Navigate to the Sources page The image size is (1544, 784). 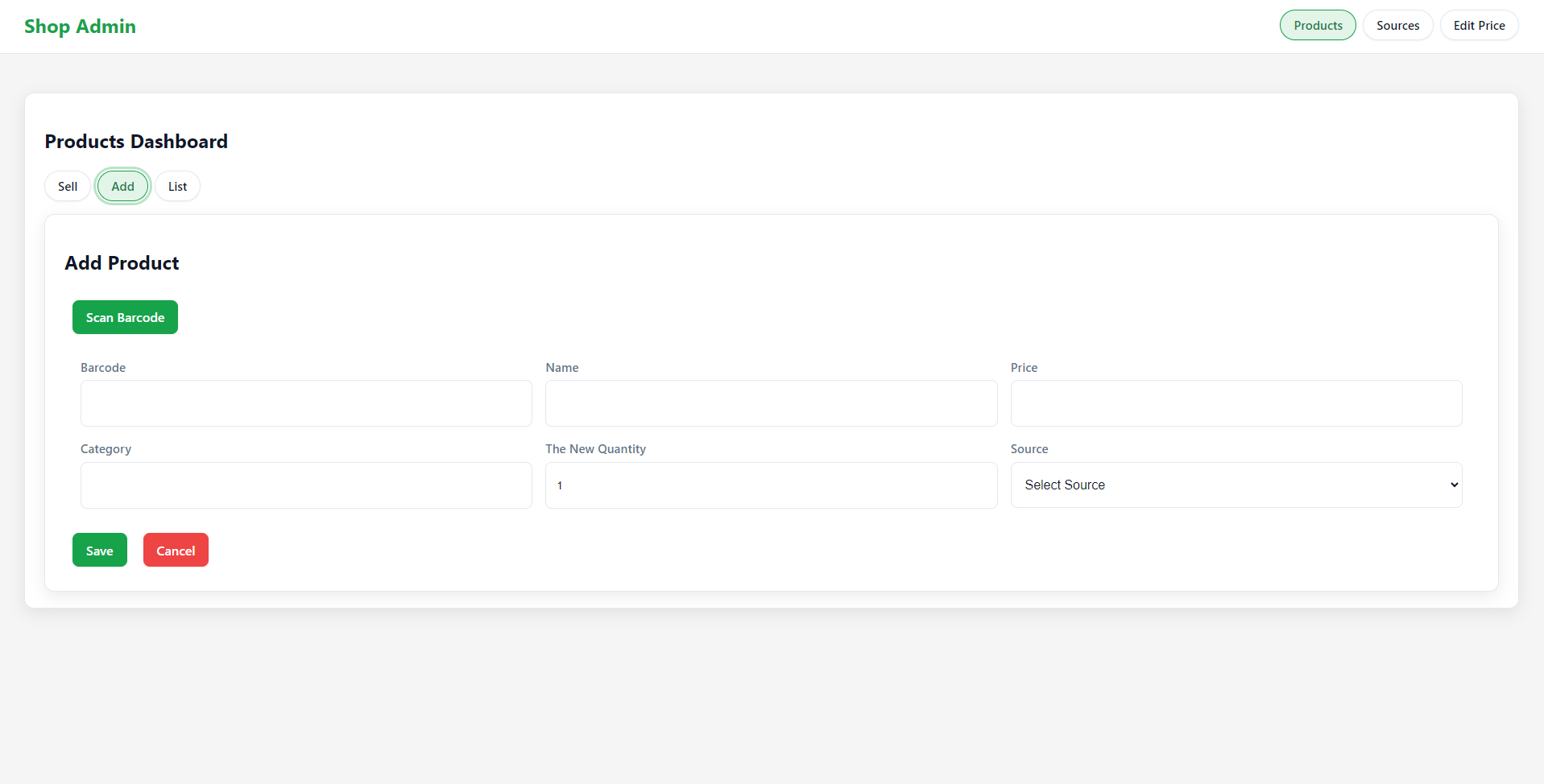(1397, 25)
